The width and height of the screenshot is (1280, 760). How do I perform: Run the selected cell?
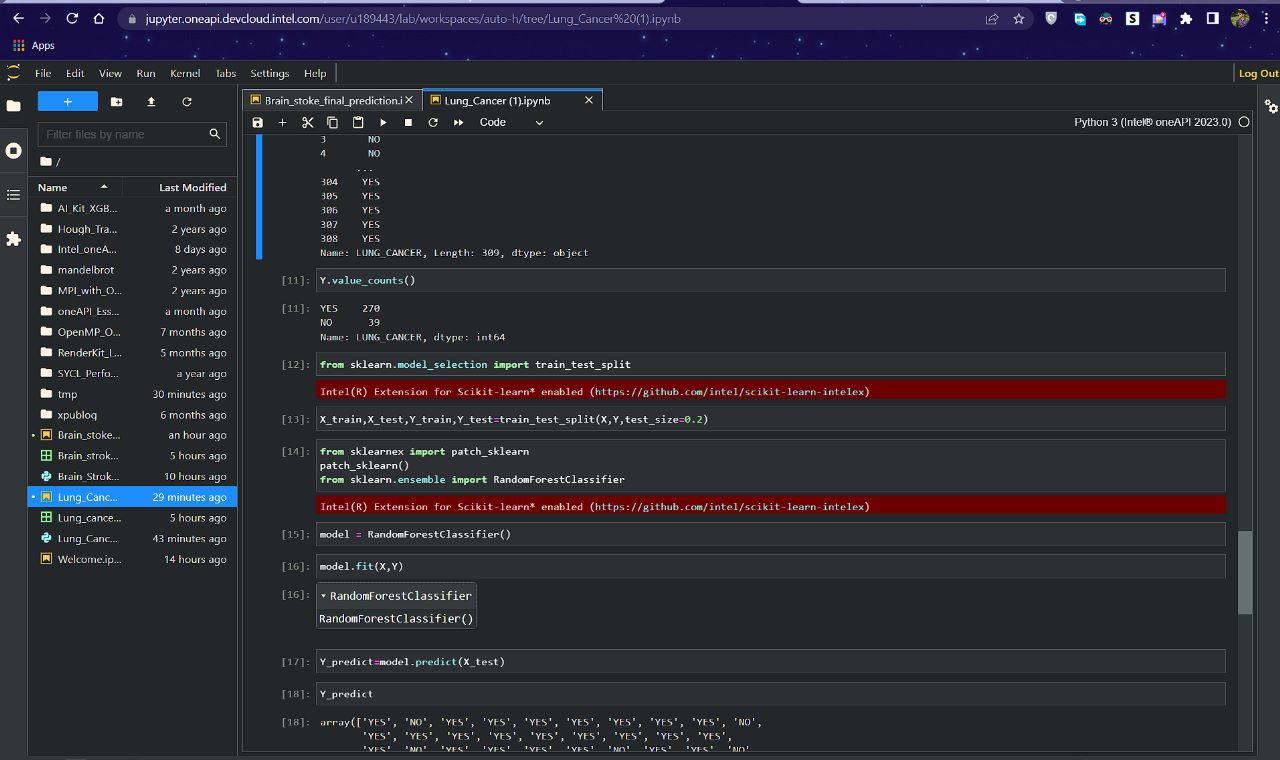pos(383,121)
